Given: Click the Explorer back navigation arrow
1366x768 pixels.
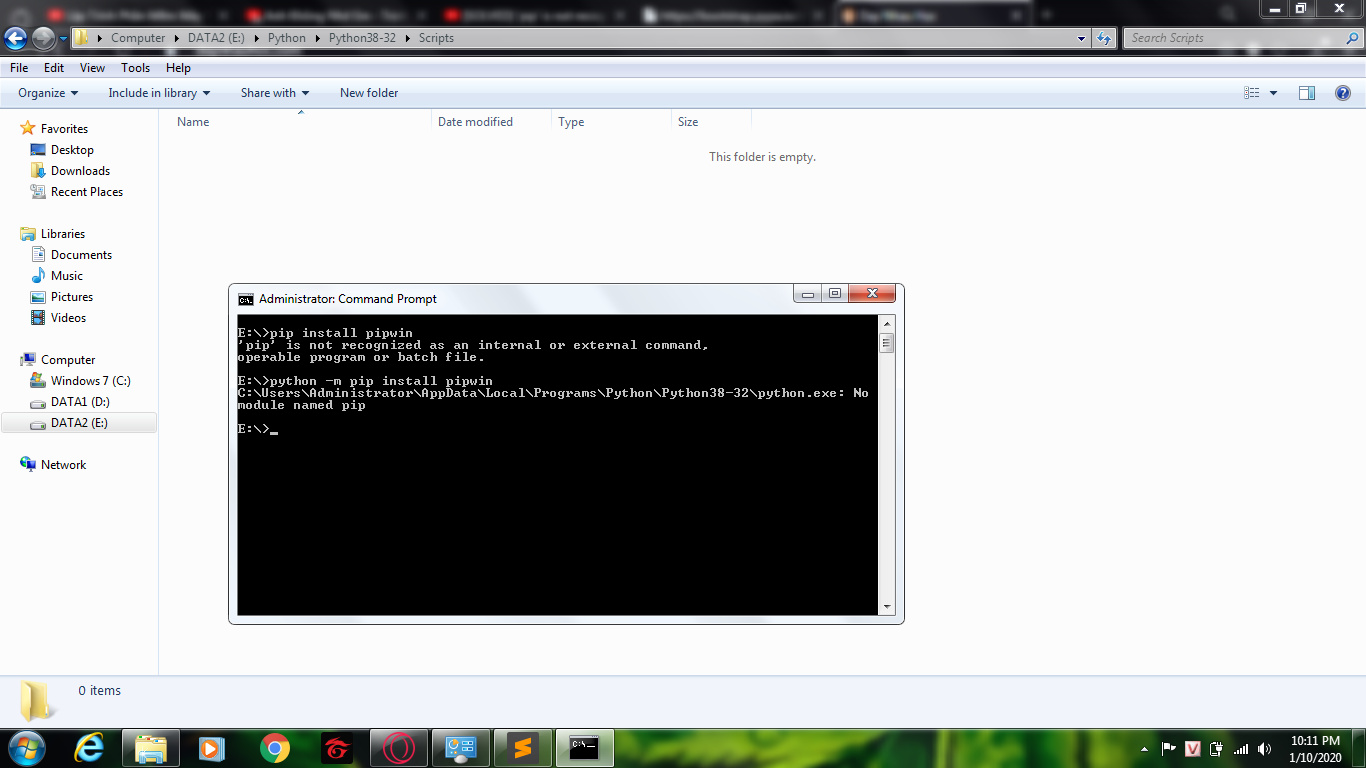Looking at the screenshot, I should 16,38.
